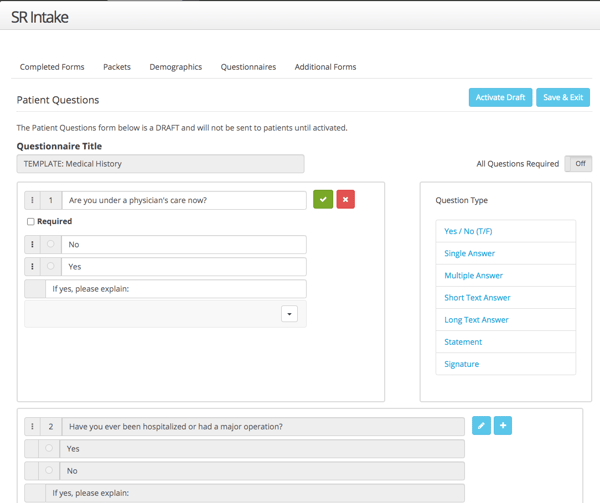Click the drag handle beside the Yes answer
This screenshot has width=600, height=503.
[33, 267]
